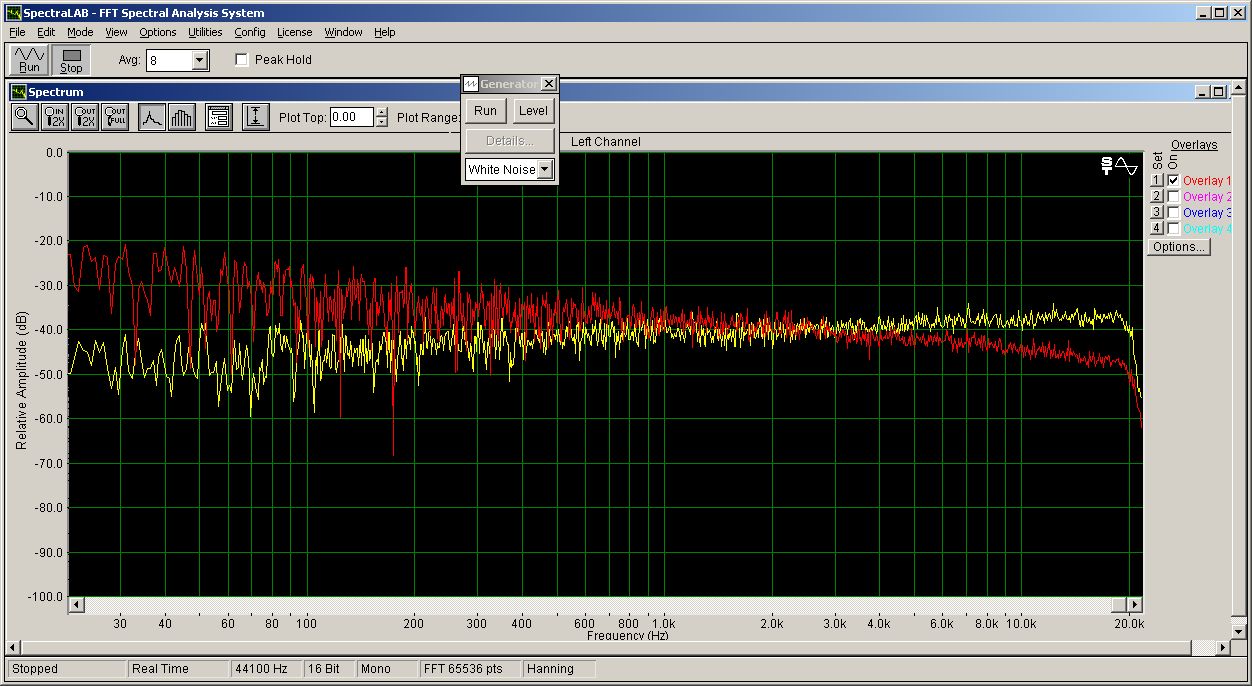Click the Zoom In 2X icon

(x=55, y=117)
